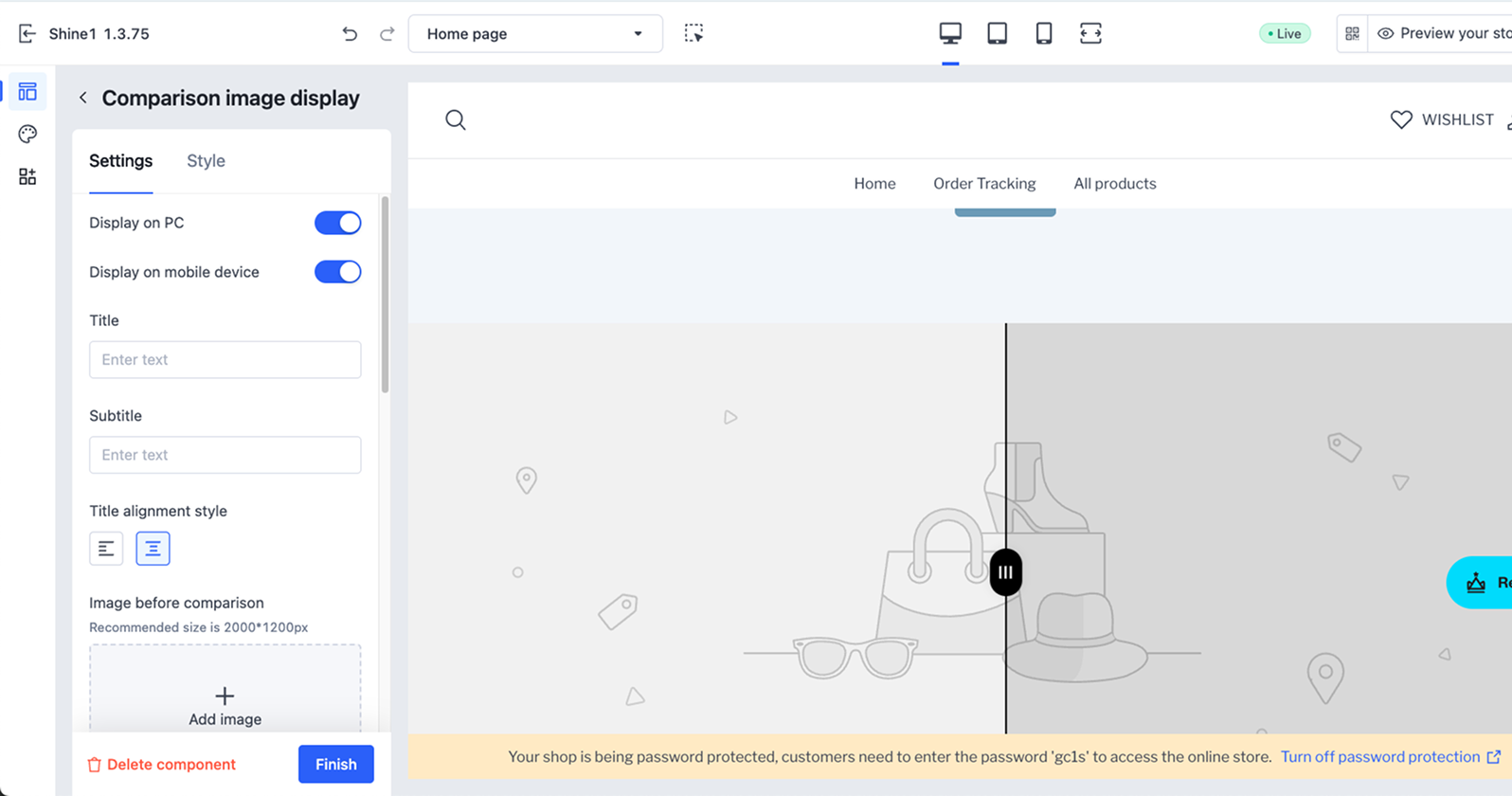Open the theme color palette panel
Viewport: 1512px width, 796px height.
27,135
